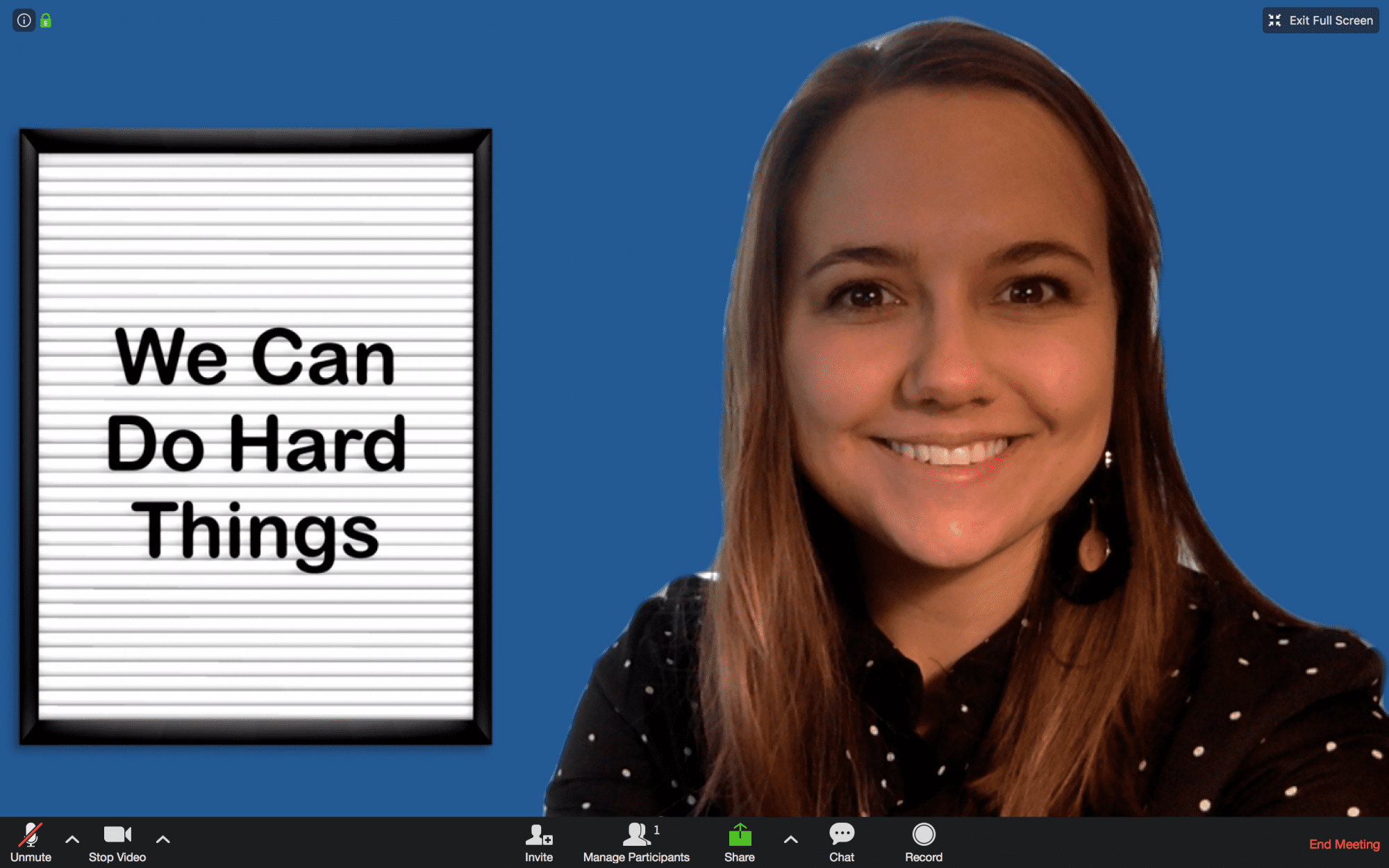Open the Invite participants panel
Viewport: 1389px width, 868px height.
click(538, 840)
